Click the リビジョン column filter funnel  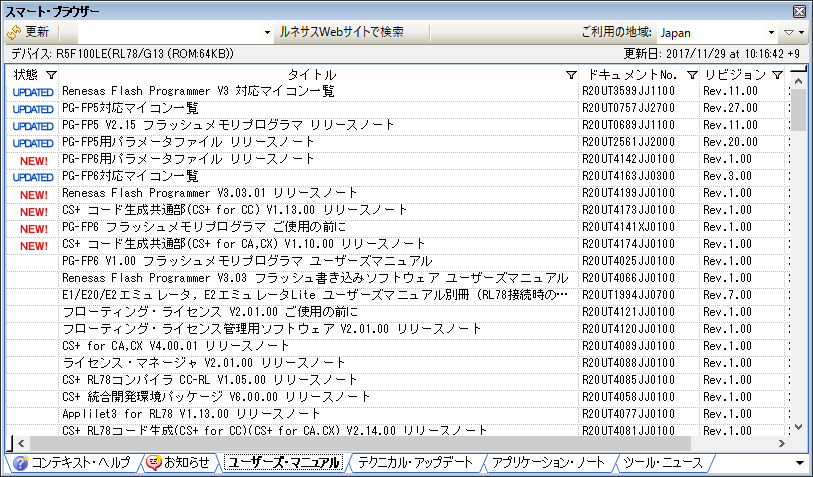coord(776,75)
